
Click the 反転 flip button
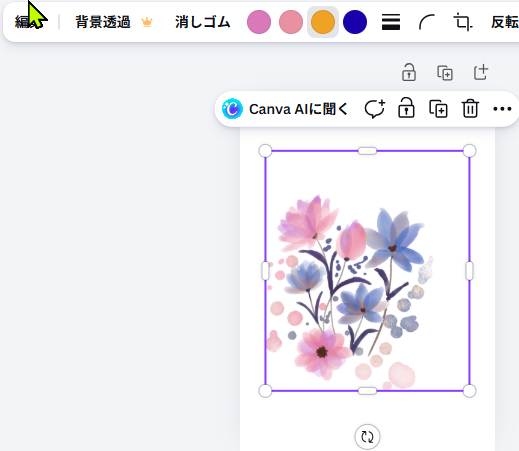pyautogui.click(x=504, y=22)
